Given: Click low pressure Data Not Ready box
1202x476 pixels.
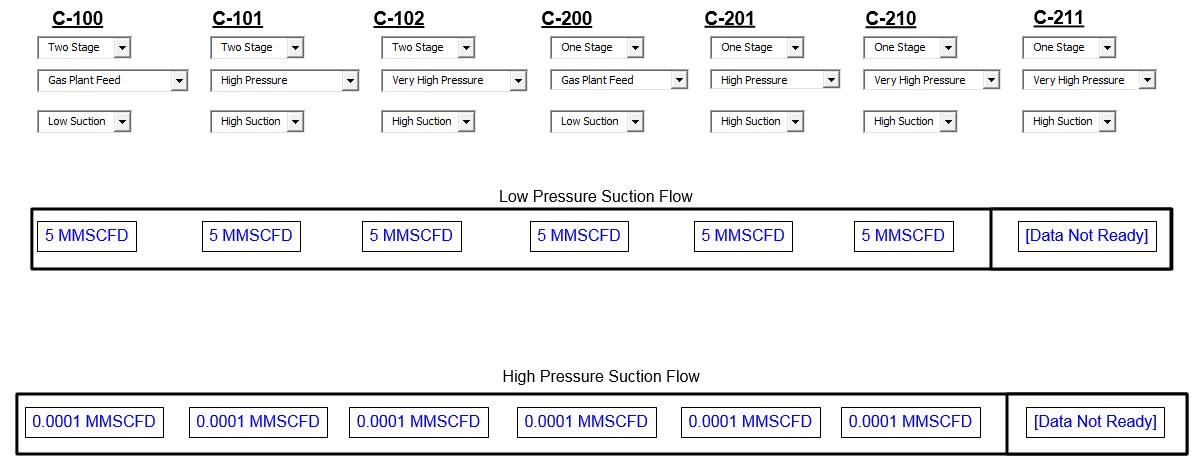Looking at the screenshot, I should click(x=1087, y=237).
